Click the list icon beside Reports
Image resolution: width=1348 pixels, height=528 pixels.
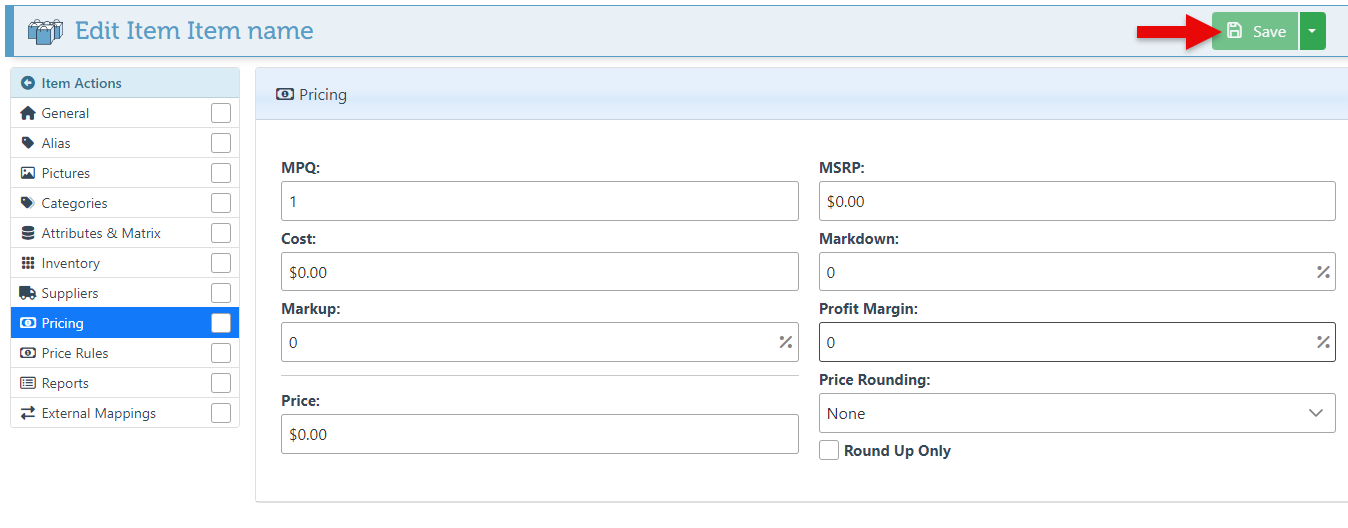tap(28, 383)
